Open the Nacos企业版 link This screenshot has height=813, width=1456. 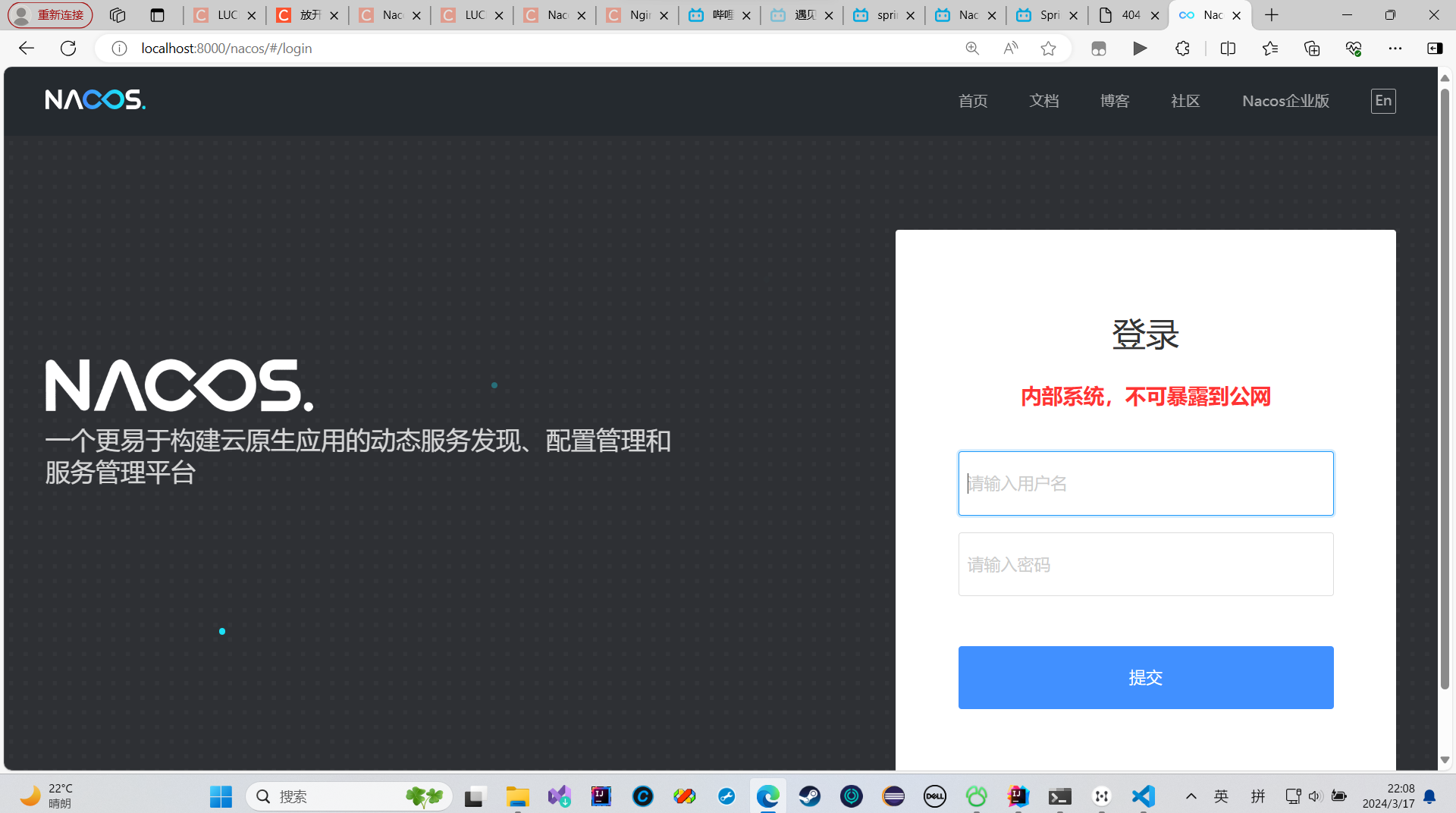(1285, 101)
